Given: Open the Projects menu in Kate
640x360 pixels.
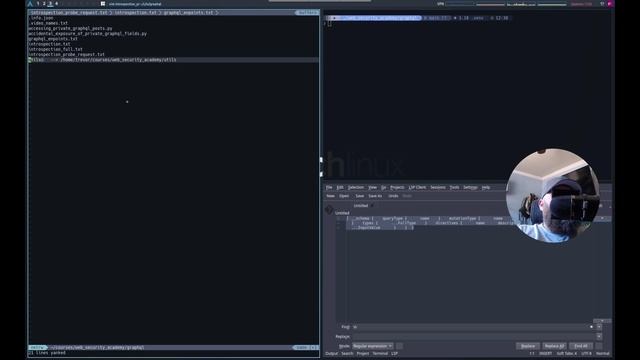Looking at the screenshot, I should (x=397, y=187).
